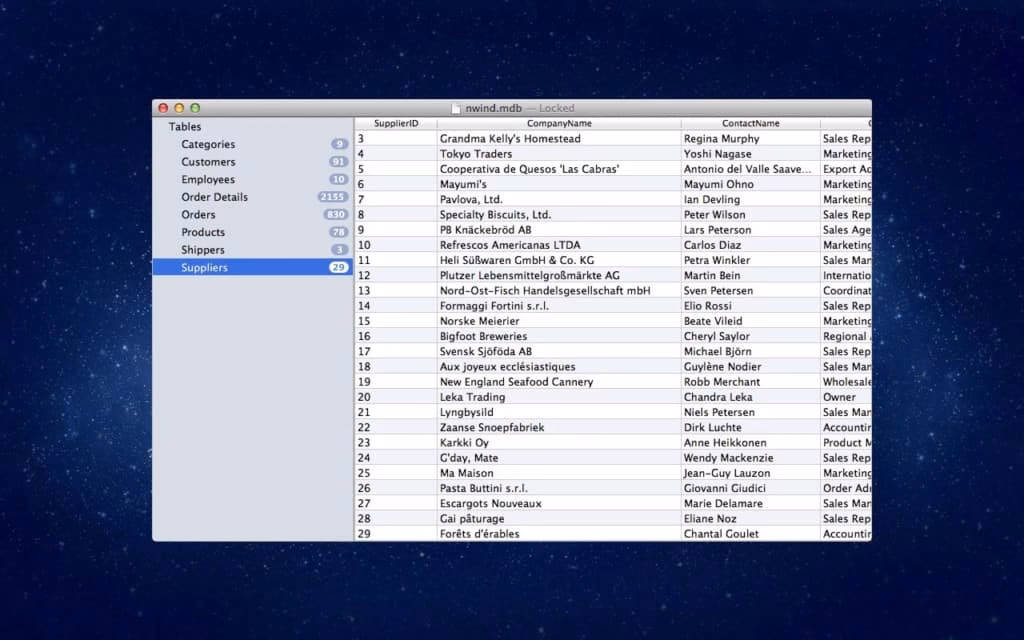Select the Order Details table
Screen dimensions: 1024x640
(214, 197)
